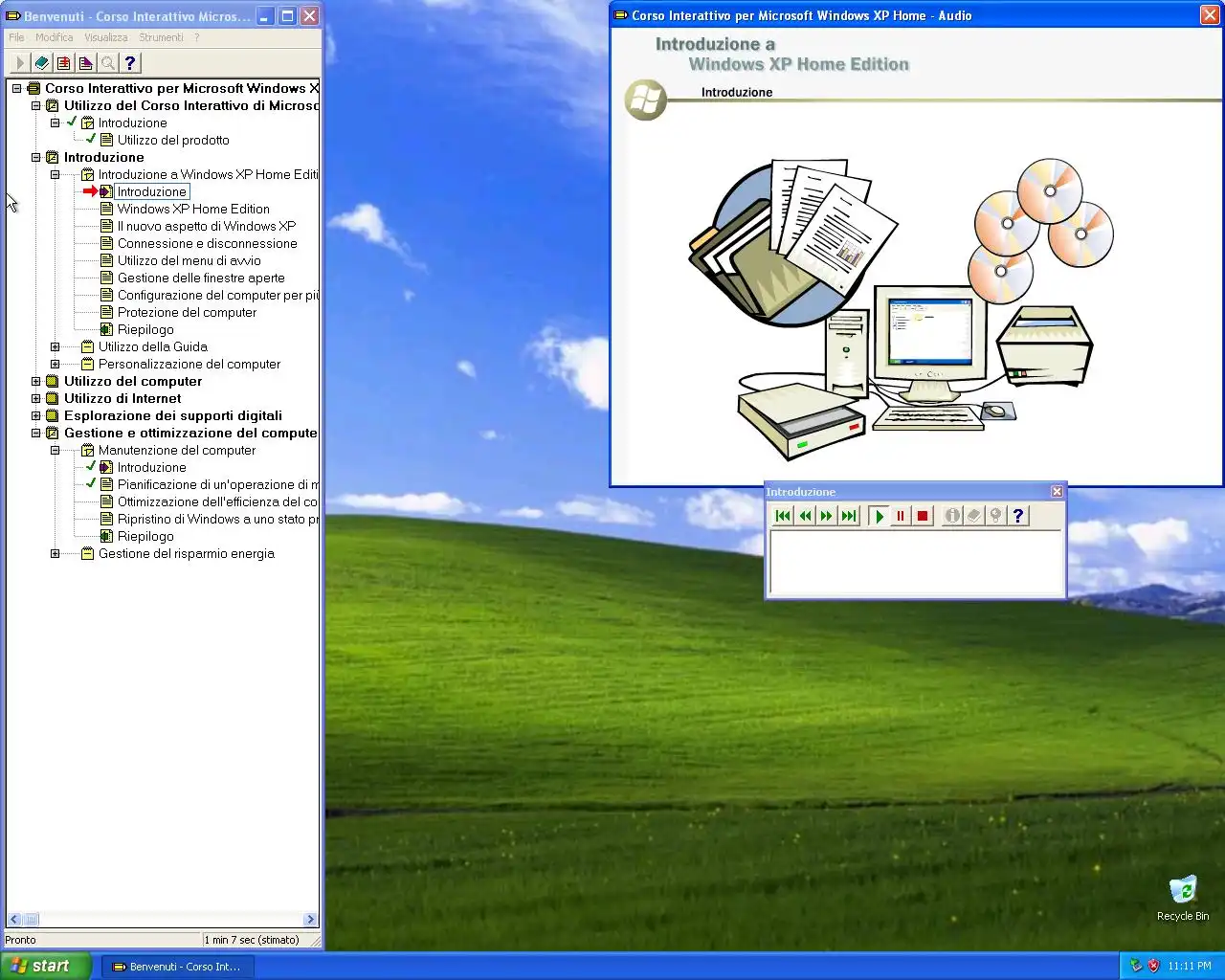Expand the Utilizzo della Guida node

55,346
